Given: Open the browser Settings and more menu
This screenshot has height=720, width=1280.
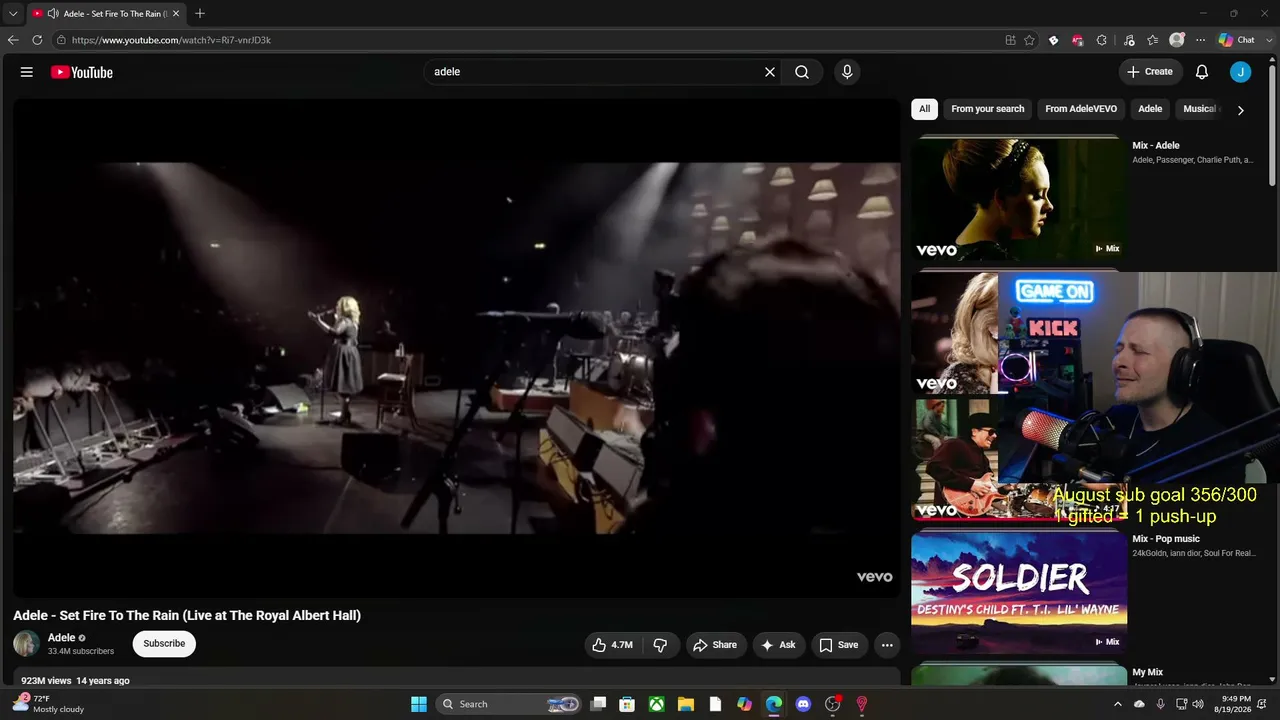Looking at the screenshot, I should 1200,40.
